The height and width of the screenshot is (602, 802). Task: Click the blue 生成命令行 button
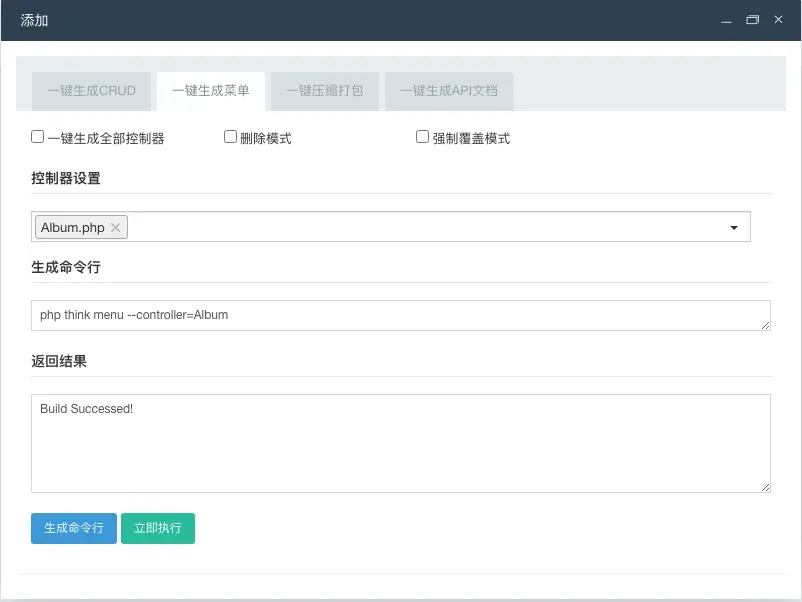point(74,528)
